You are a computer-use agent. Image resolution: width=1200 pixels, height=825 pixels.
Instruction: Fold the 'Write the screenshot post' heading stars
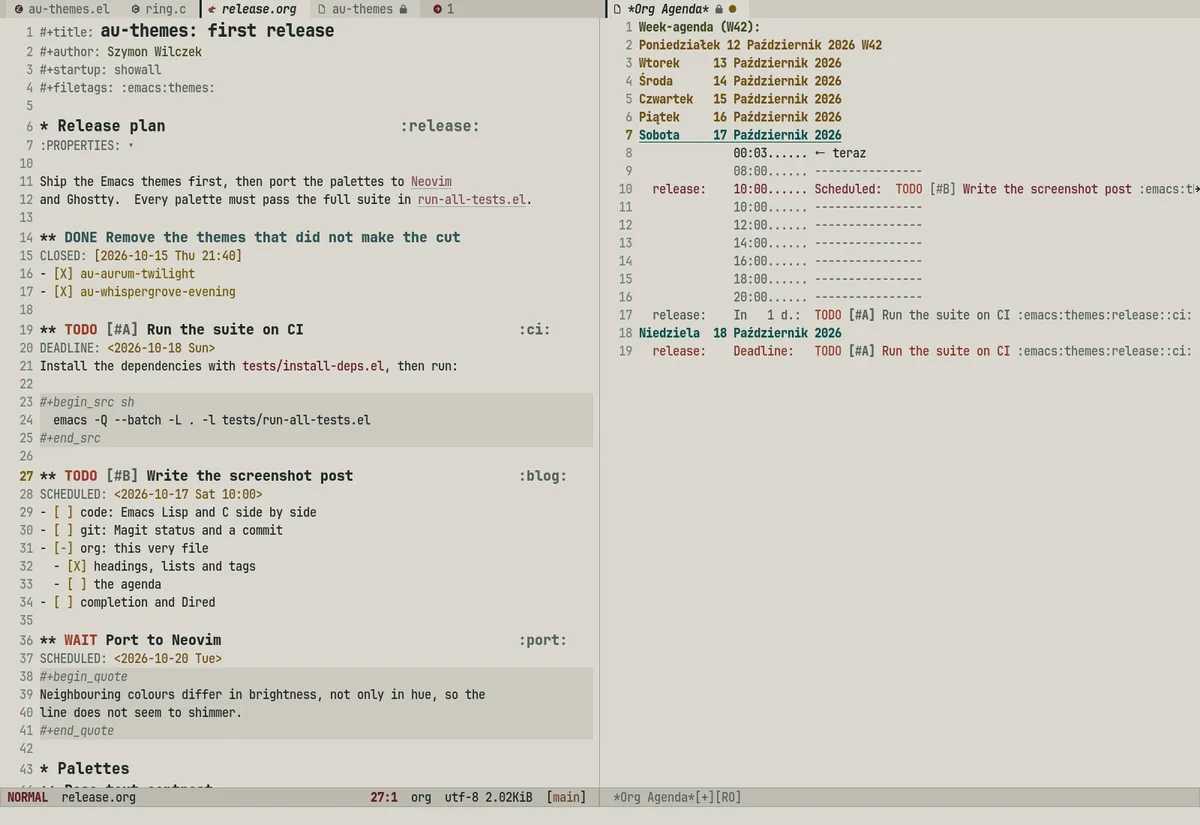pyautogui.click(x=47, y=476)
